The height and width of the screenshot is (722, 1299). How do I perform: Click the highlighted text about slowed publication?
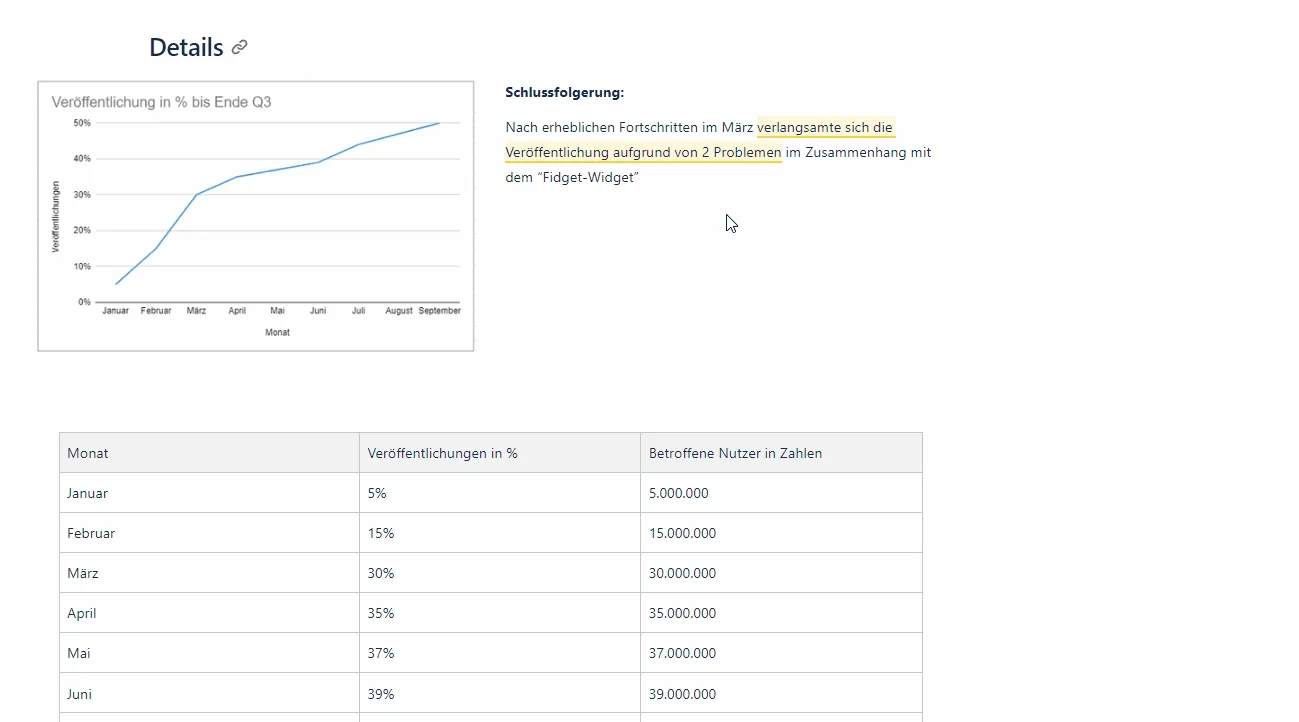point(700,140)
